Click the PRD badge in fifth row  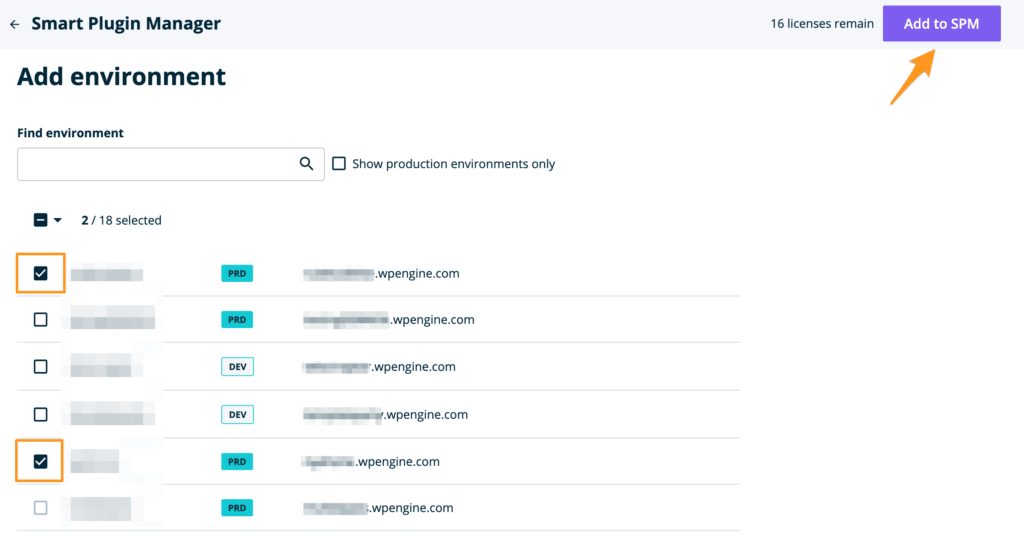pos(237,461)
